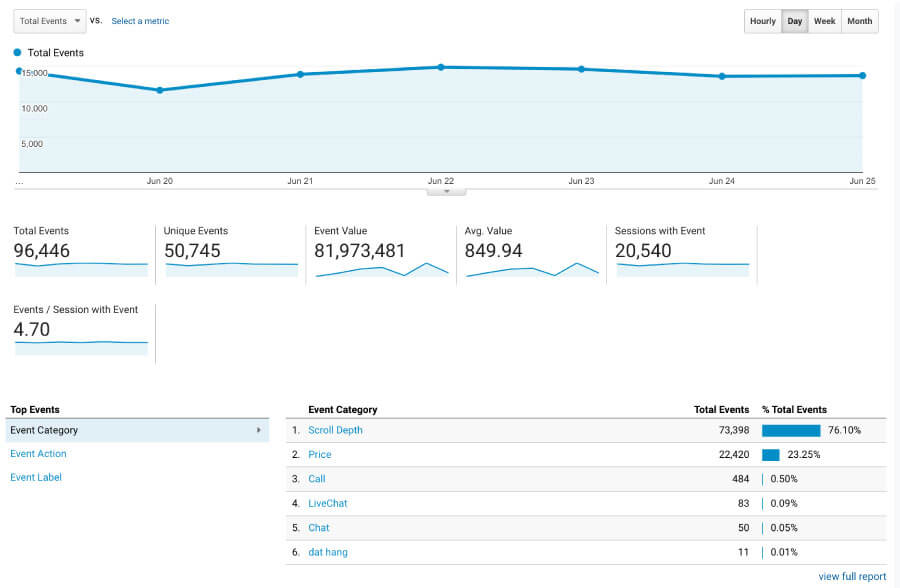900x588 pixels.
Task: Click the 484 value in Call row
Action: pos(740,479)
